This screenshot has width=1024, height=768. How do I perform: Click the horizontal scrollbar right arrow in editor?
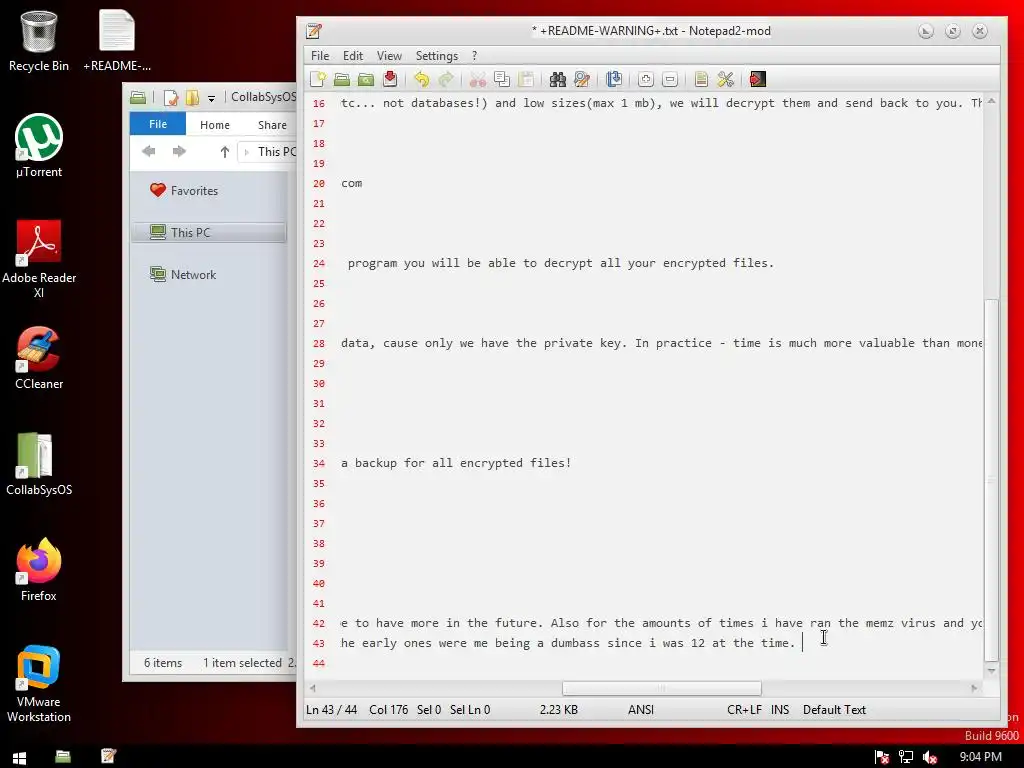pos(974,688)
